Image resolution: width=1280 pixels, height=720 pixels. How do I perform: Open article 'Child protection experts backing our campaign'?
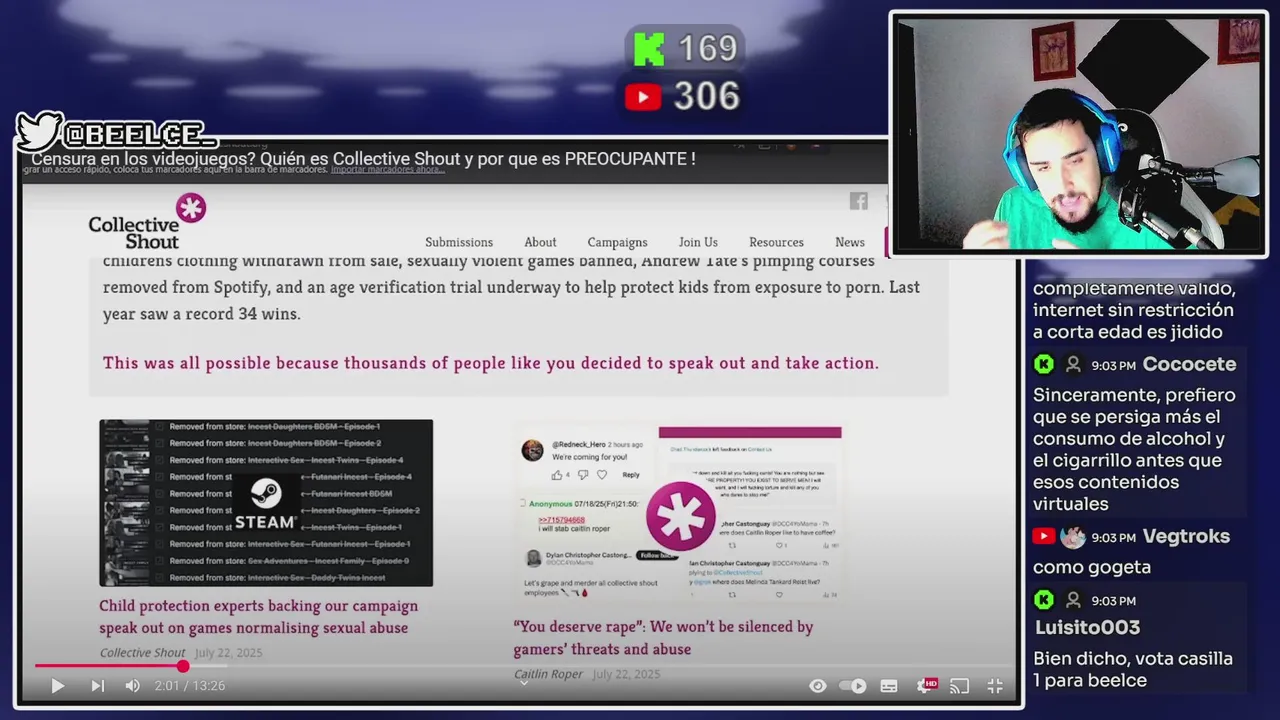click(x=258, y=617)
